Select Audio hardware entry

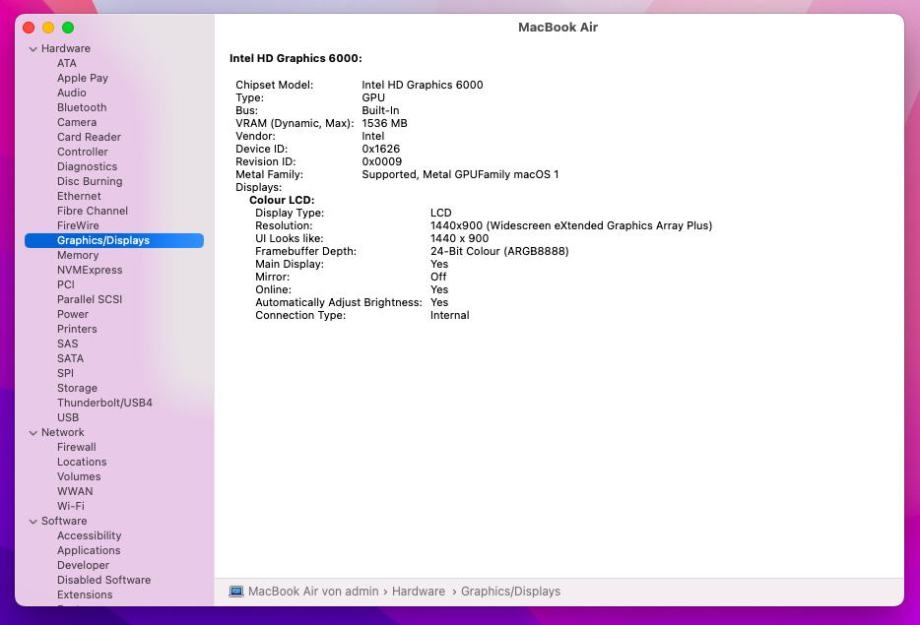tap(72, 93)
